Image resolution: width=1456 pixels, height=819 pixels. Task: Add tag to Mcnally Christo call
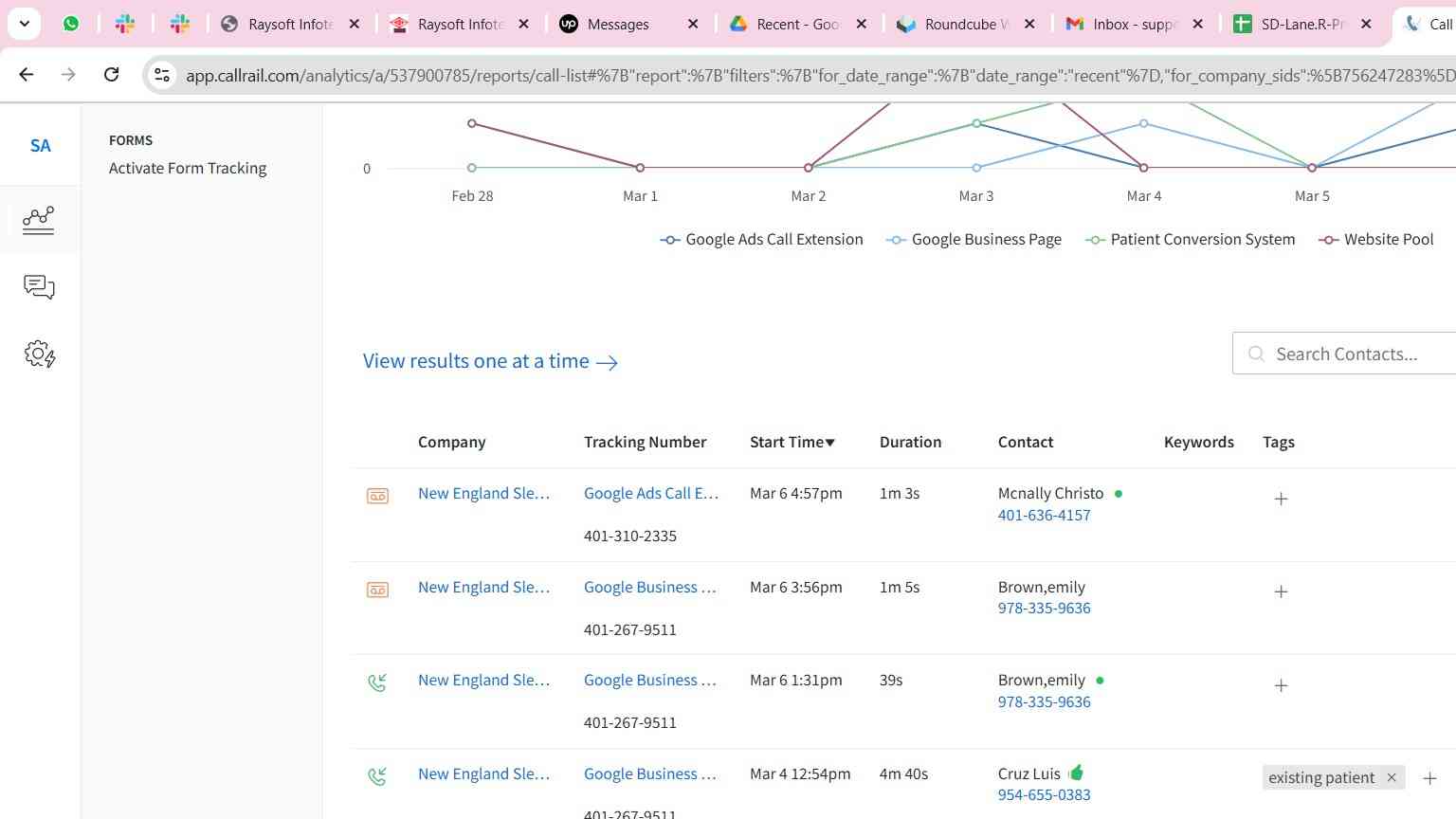point(1281,499)
